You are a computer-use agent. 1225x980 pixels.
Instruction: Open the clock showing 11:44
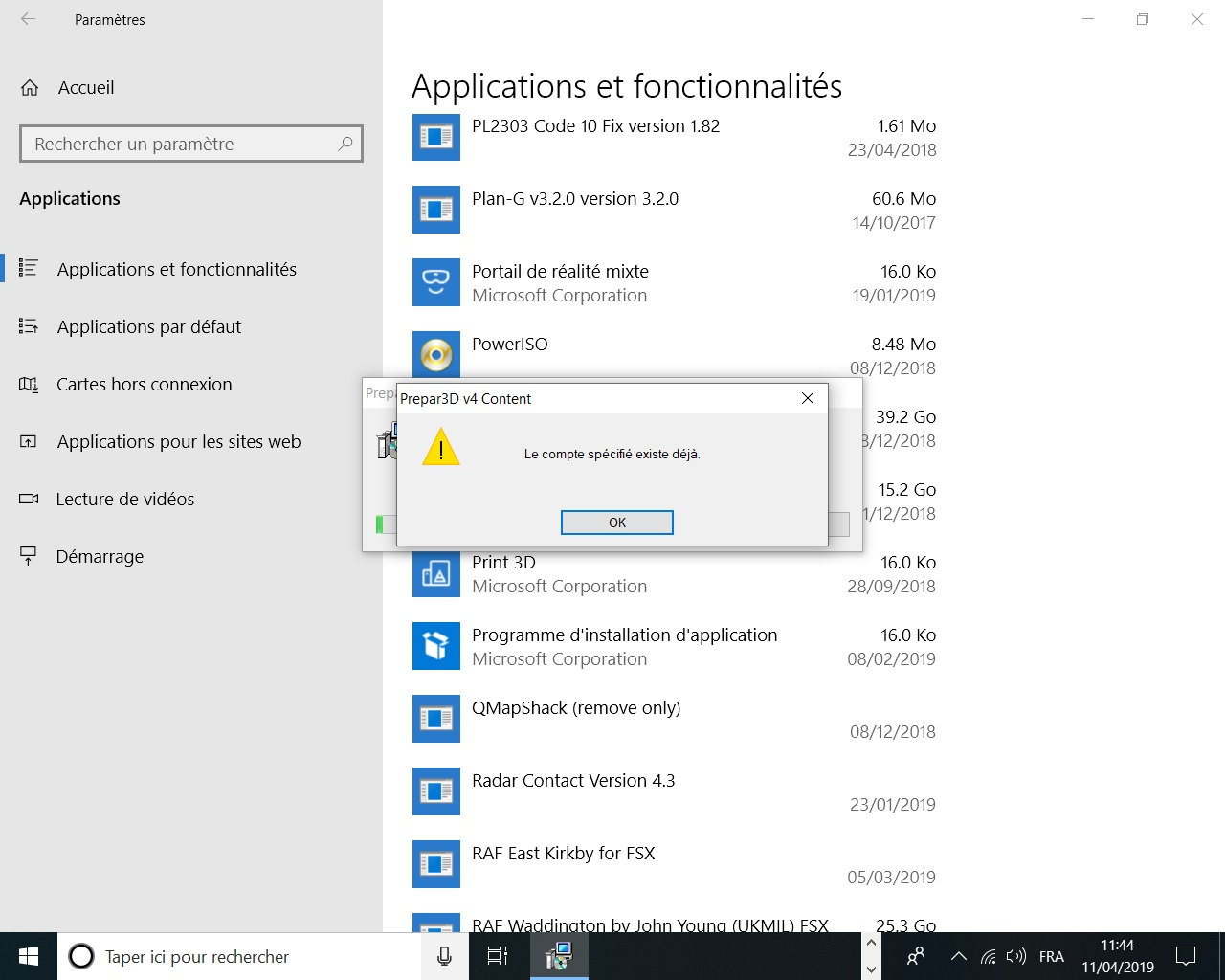1118,956
